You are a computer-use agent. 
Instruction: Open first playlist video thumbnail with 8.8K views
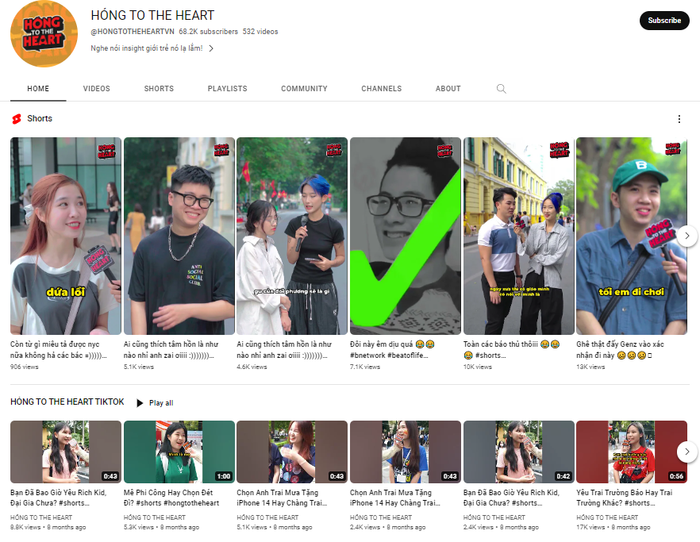click(x=66, y=451)
